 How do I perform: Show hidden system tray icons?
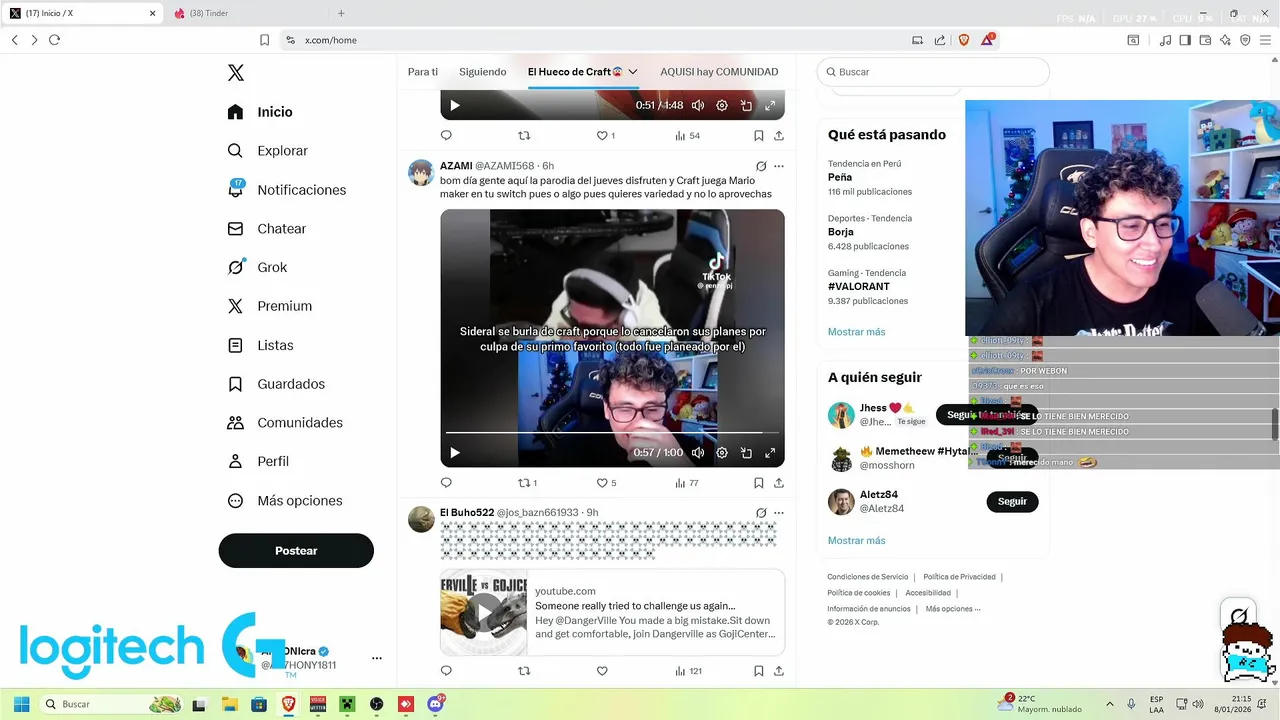tap(1109, 704)
